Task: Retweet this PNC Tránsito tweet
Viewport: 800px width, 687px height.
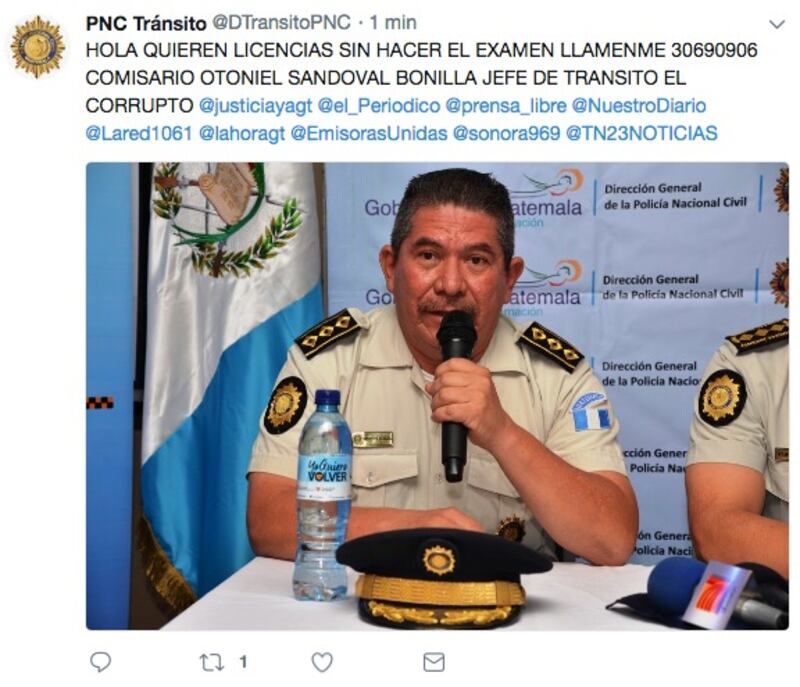Action: click(x=211, y=663)
